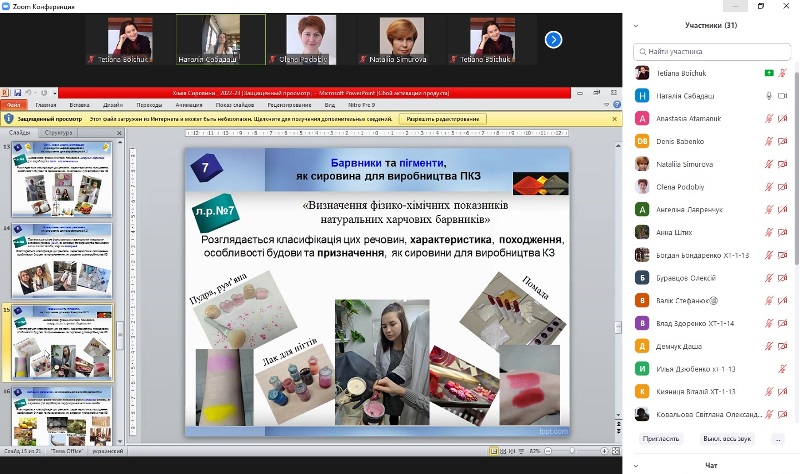The height and width of the screenshot is (474, 800).
Task: Open PowerPoint help question mark icon
Action: click(617, 105)
